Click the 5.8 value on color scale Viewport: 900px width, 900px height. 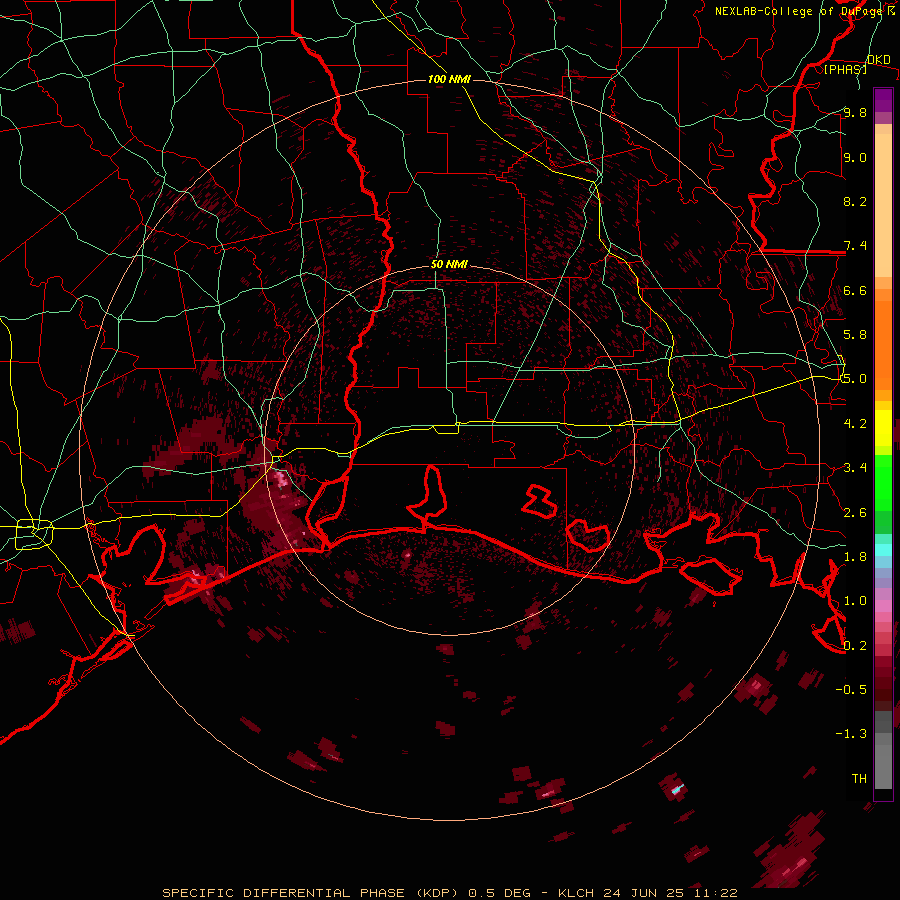pyautogui.click(x=855, y=335)
